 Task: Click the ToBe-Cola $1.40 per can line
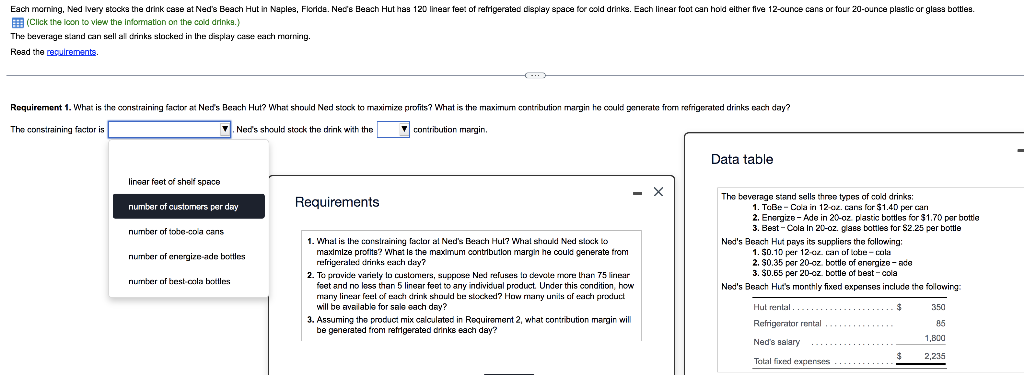(x=840, y=206)
